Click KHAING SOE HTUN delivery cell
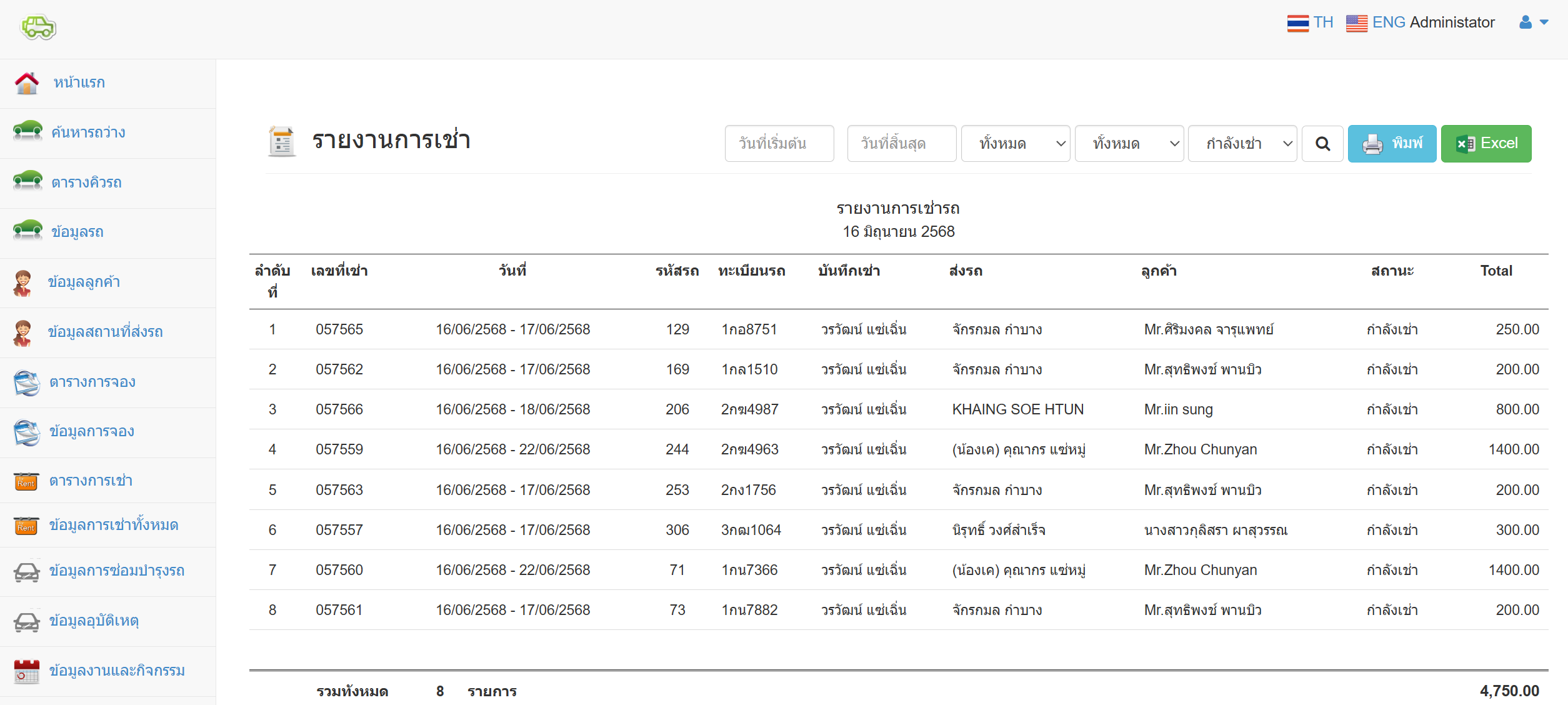The image size is (1568, 705). coord(1018,409)
